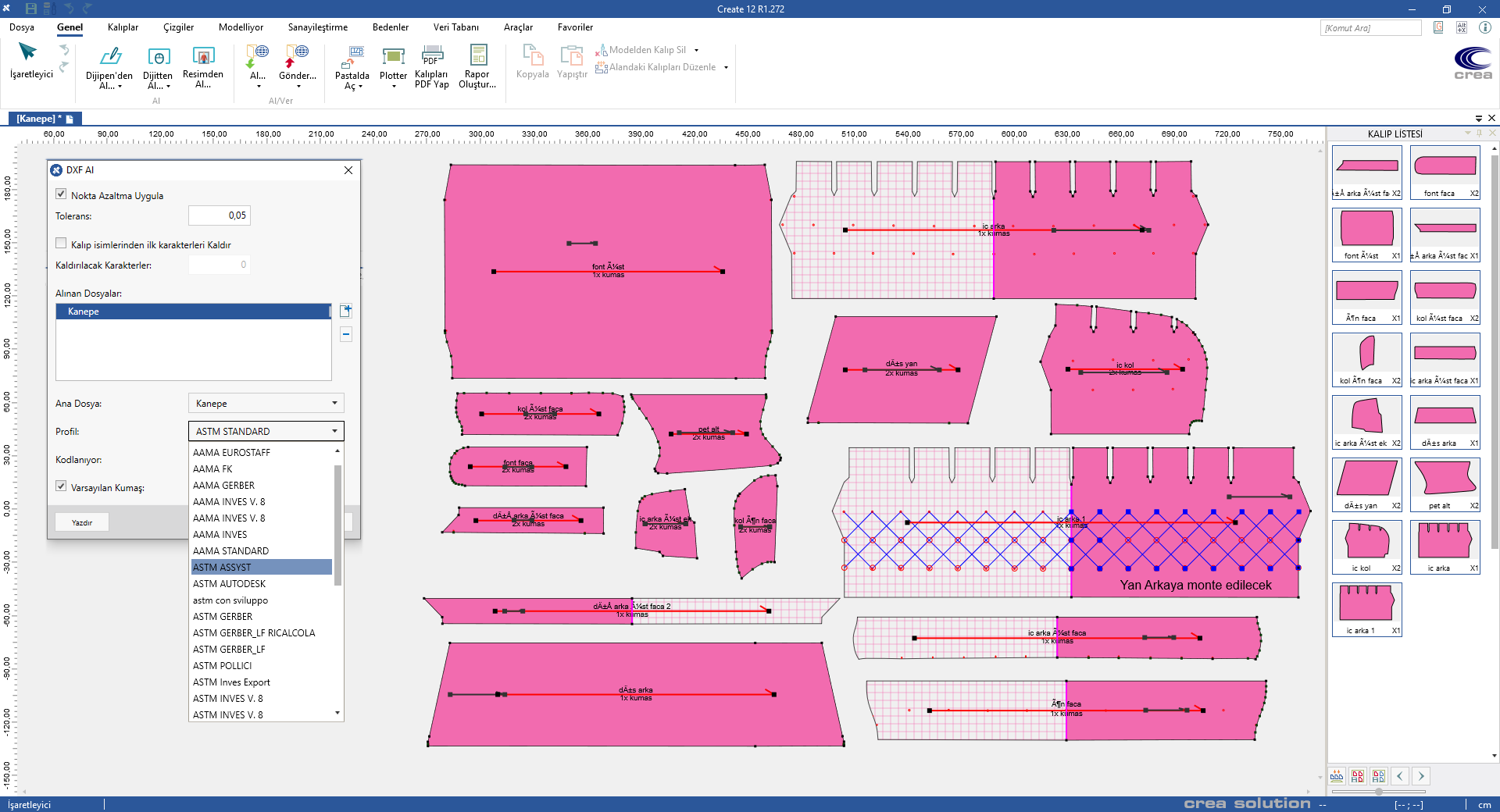
Task: Open the Dijipen'den Al tool
Action: [x=110, y=57]
